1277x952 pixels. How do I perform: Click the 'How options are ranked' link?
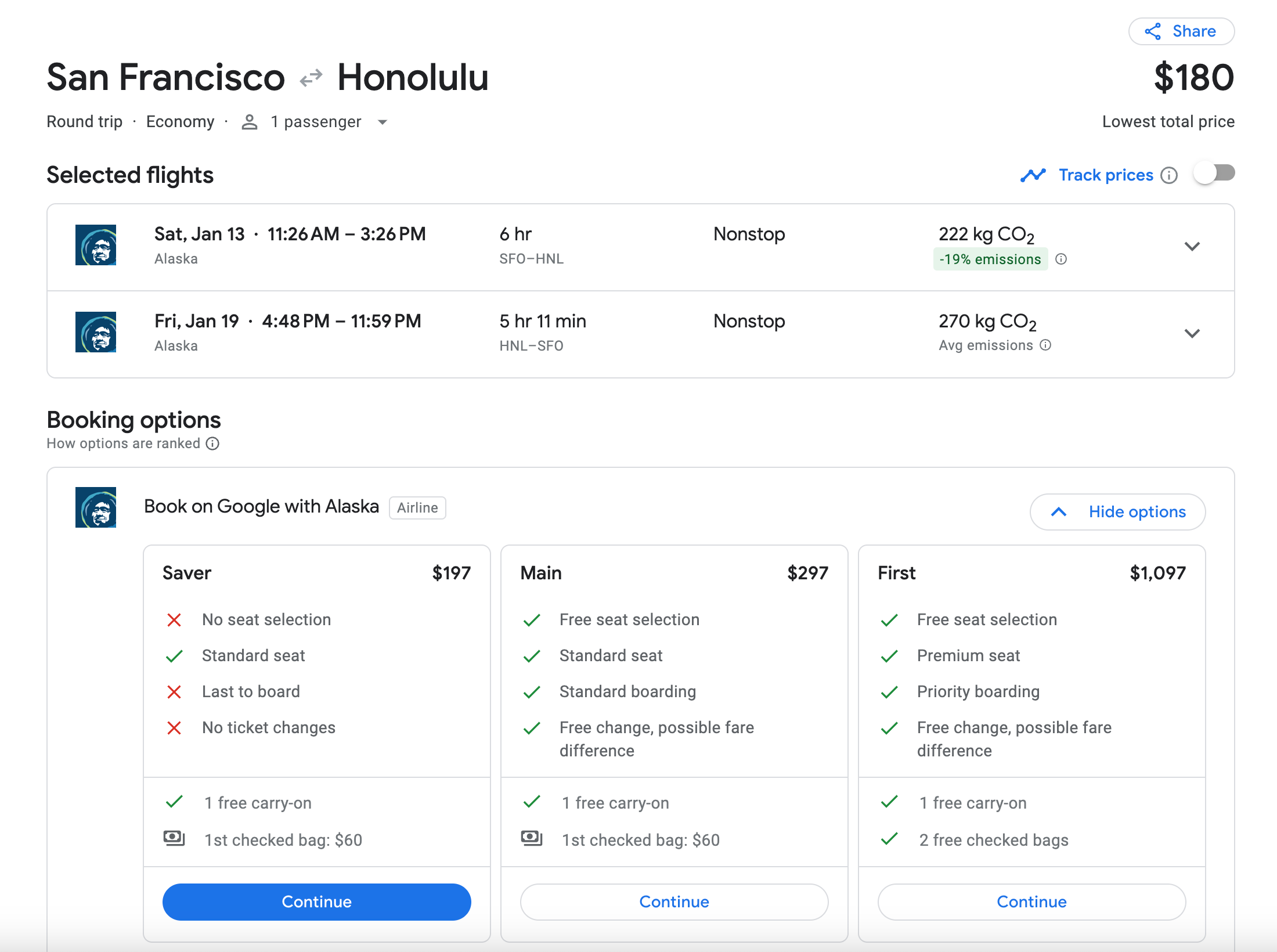click(x=123, y=444)
